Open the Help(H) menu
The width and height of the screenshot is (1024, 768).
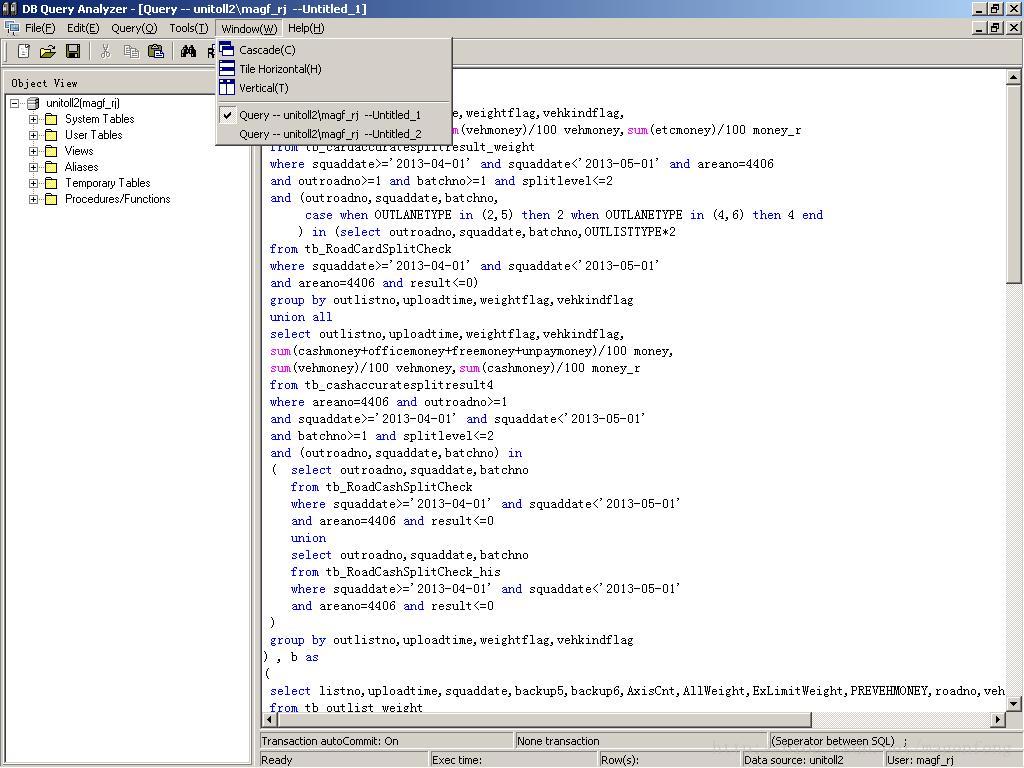point(306,28)
